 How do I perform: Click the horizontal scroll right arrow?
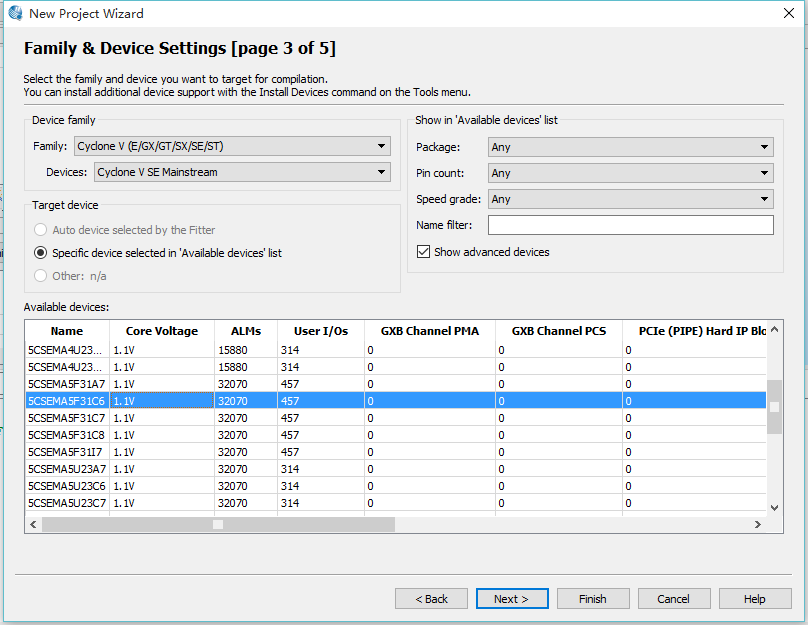point(758,525)
